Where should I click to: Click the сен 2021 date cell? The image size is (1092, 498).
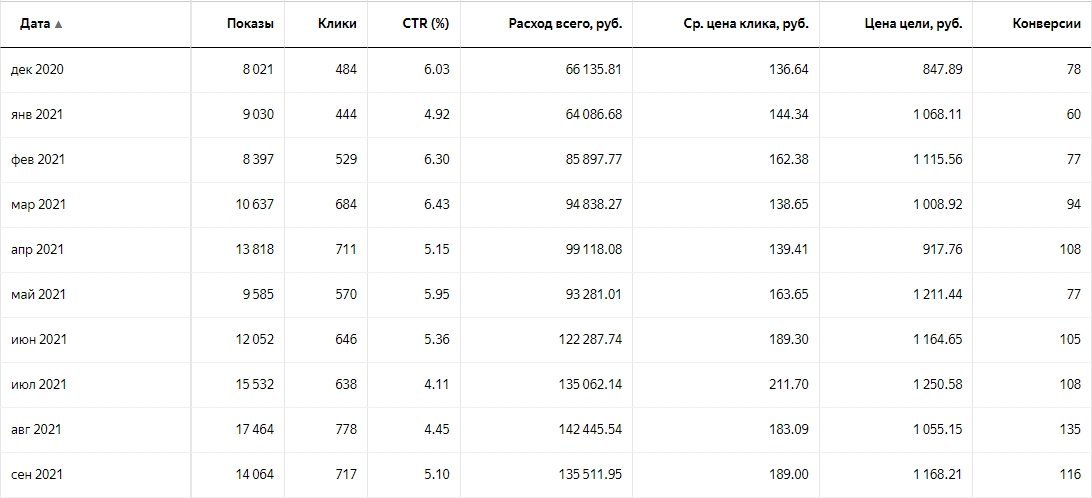coord(37,474)
